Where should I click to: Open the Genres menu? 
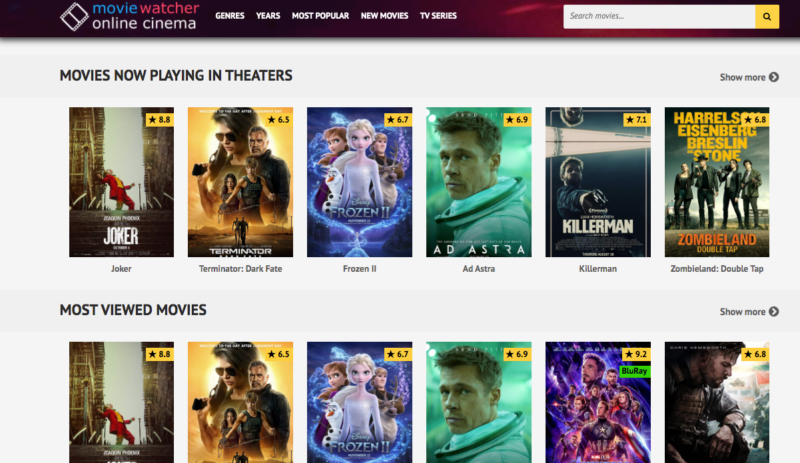(230, 16)
